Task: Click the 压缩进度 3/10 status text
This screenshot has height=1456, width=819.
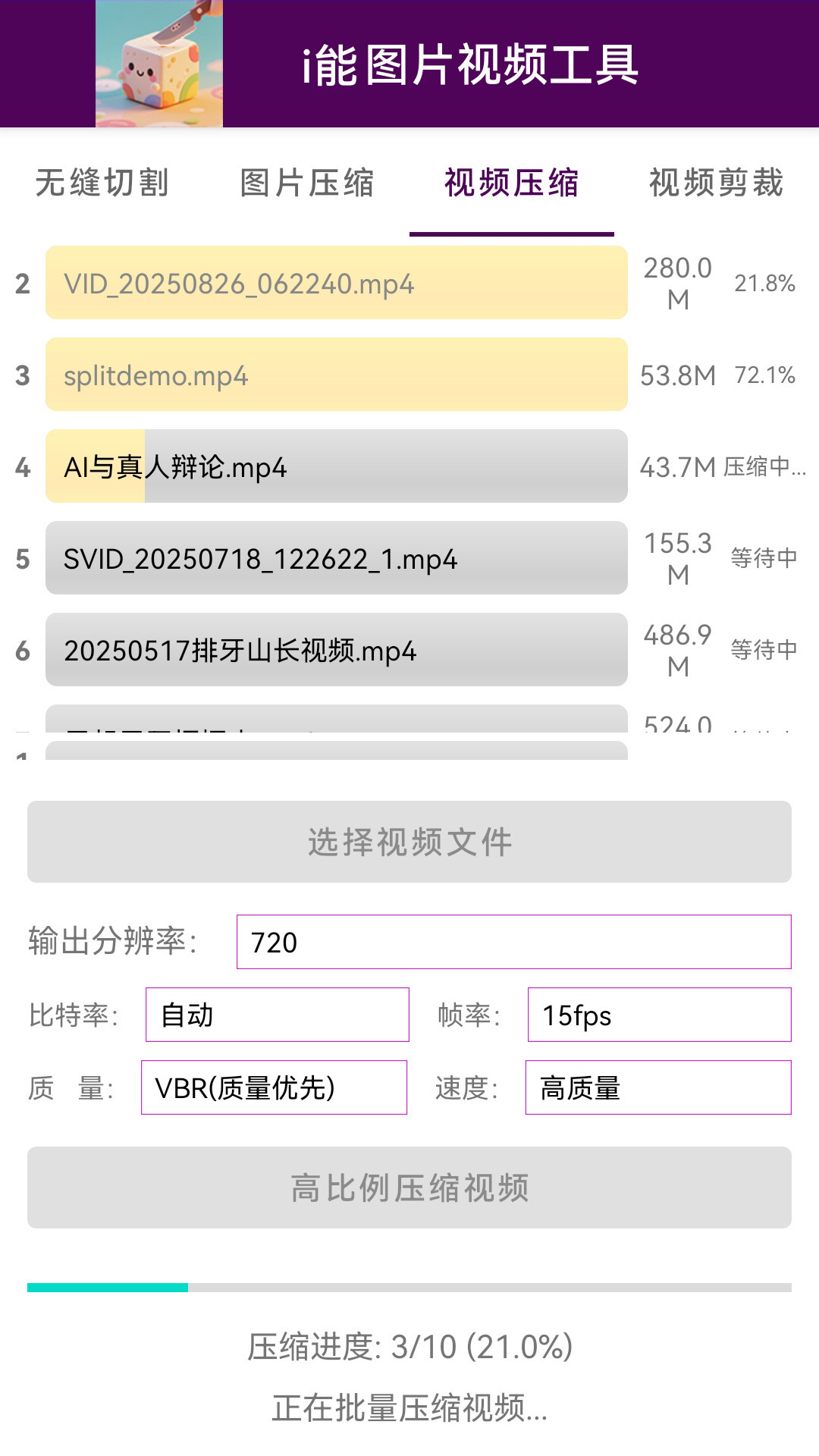Action: pyautogui.click(x=409, y=1343)
